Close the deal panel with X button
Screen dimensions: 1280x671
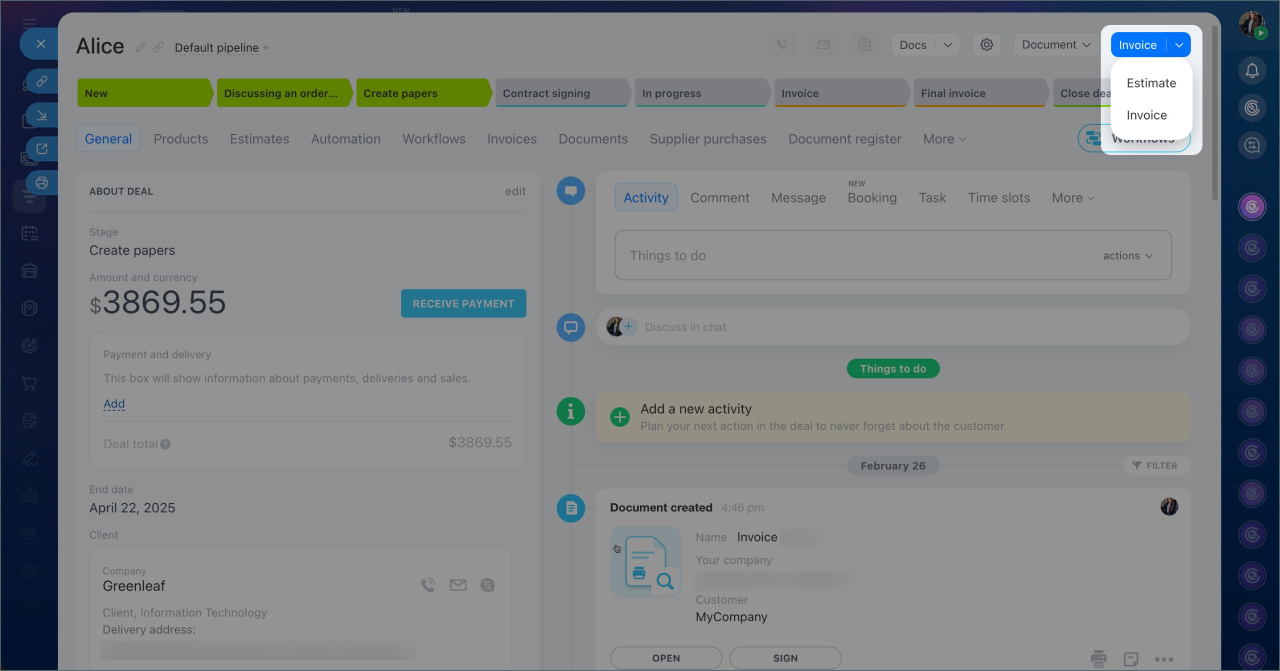point(40,44)
